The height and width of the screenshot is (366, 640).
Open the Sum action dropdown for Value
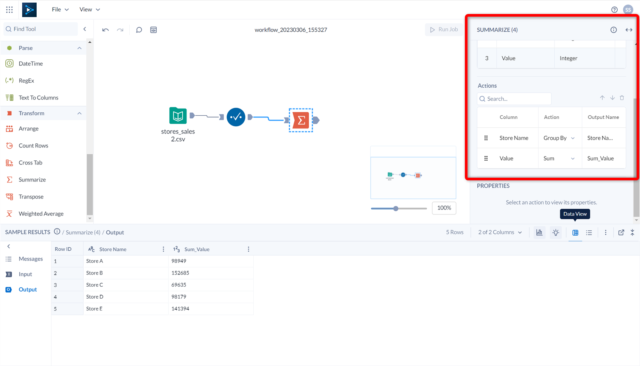click(559, 158)
